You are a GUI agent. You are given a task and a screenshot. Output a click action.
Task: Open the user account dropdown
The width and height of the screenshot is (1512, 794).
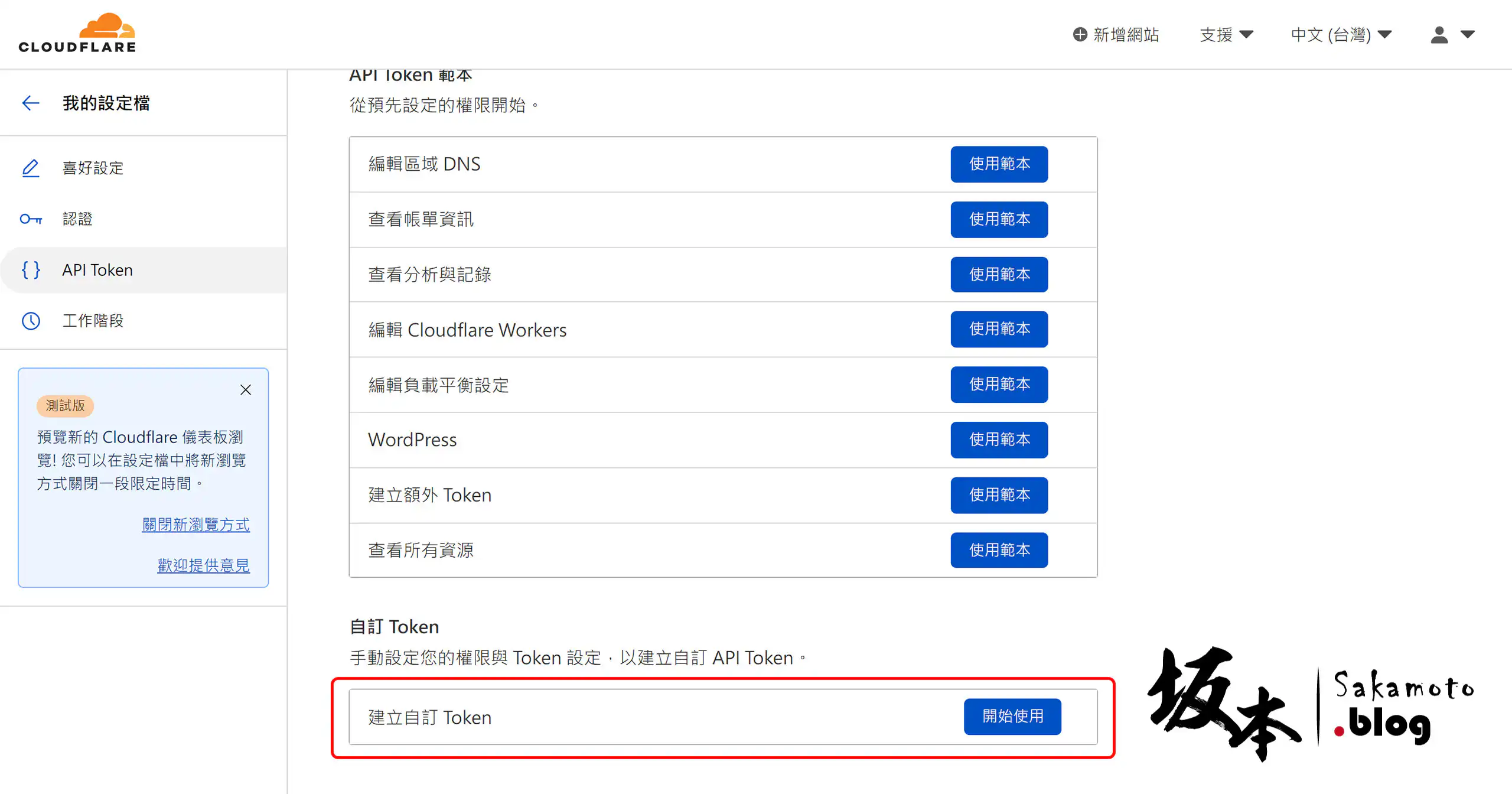[1452, 34]
